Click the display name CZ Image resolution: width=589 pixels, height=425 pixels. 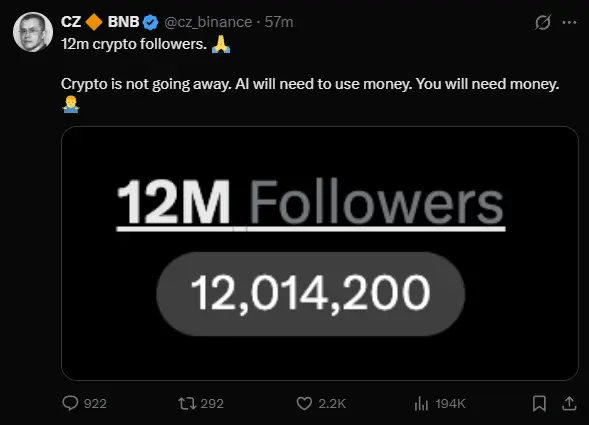pos(71,22)
